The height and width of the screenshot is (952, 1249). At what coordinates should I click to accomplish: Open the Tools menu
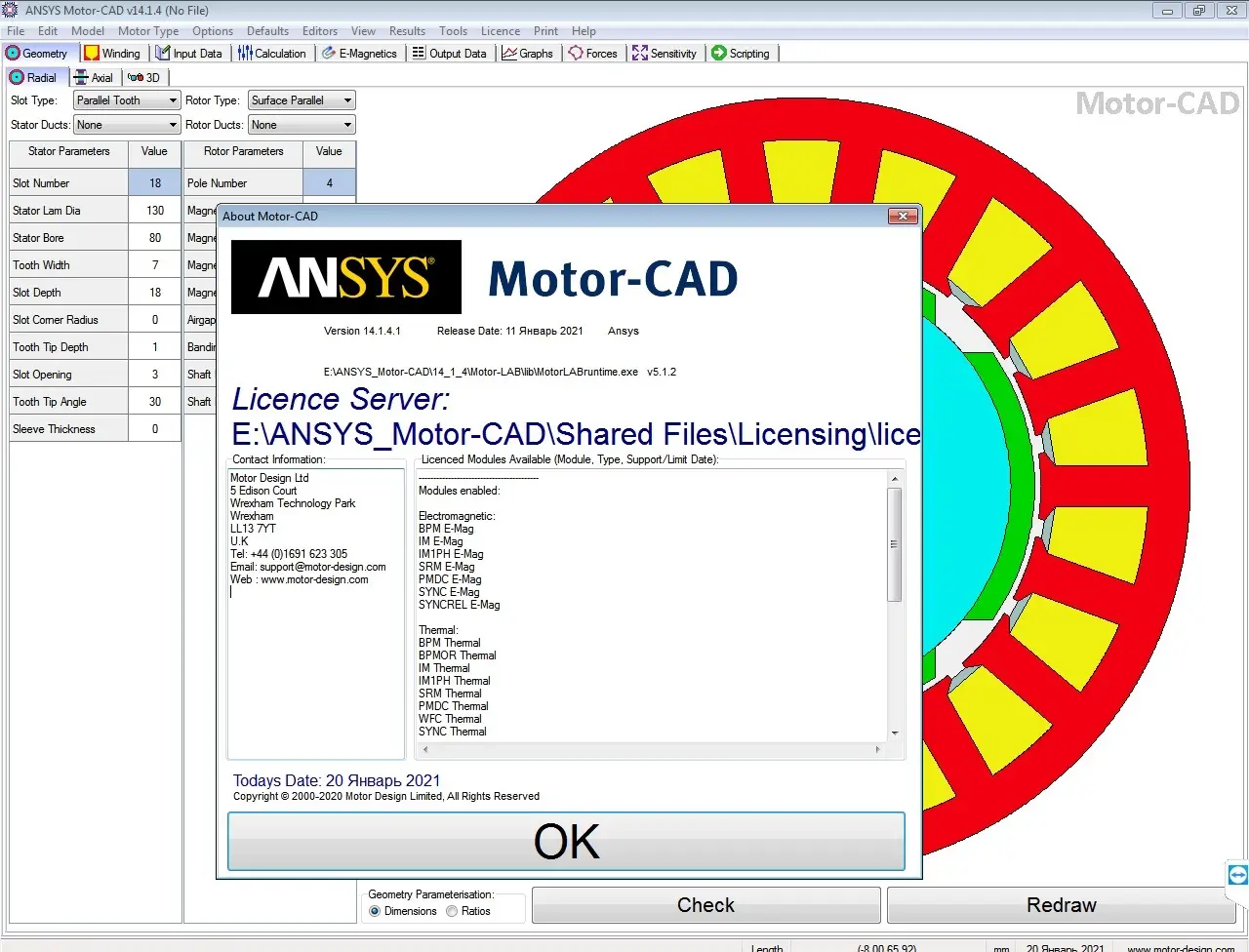click(x=453, y=31)
